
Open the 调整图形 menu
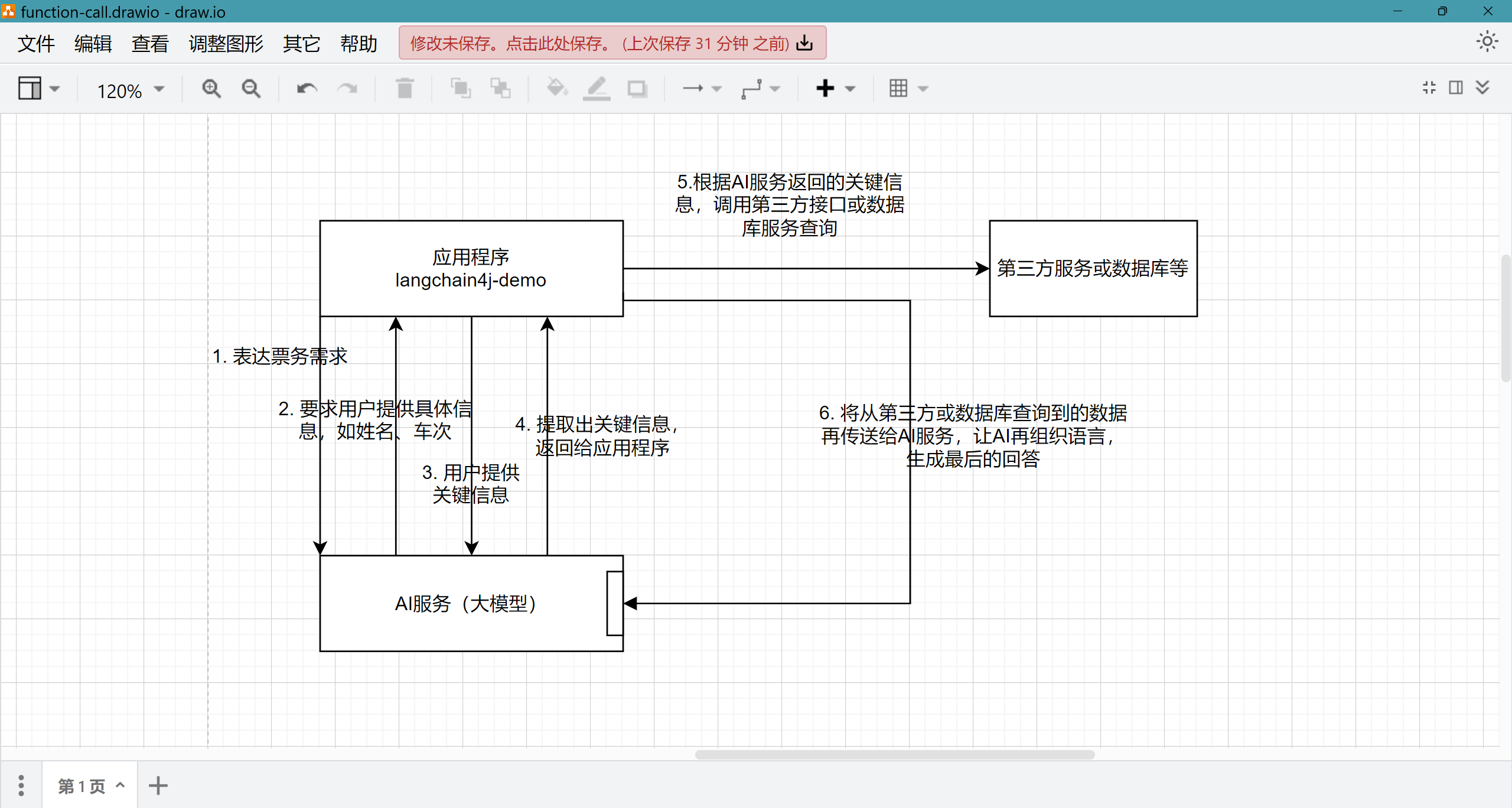pyautogui.click(x=226, y=44)
